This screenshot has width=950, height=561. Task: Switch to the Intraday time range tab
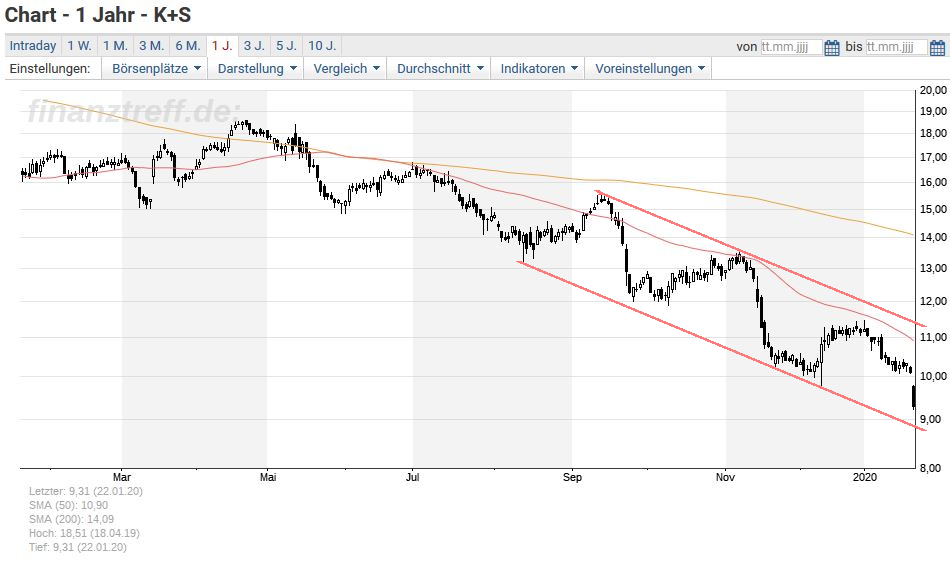tap(33, 45)
